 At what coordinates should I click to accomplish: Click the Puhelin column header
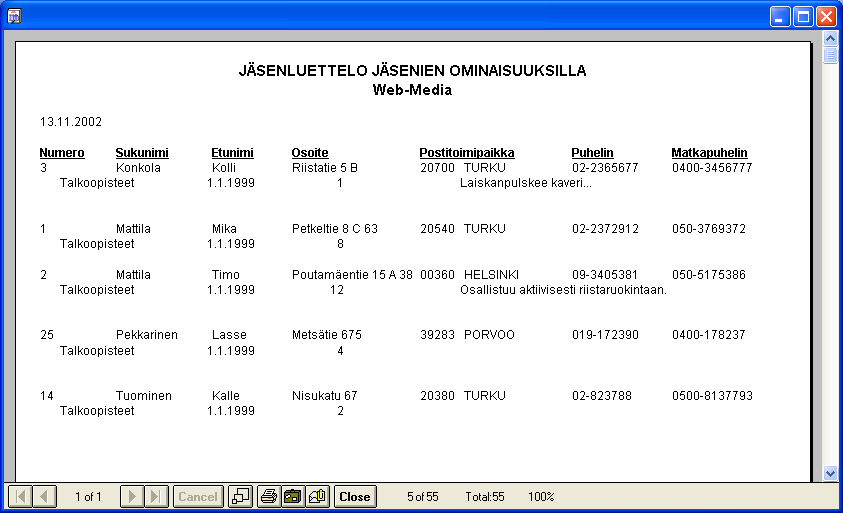coord(592,153)
